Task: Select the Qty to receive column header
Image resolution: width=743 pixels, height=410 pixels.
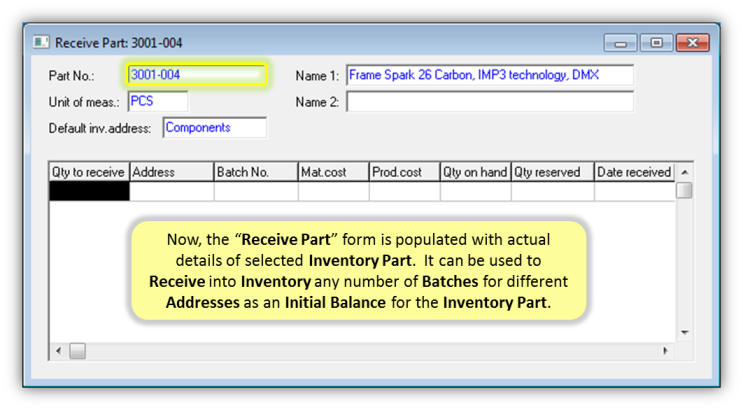Action: click(x=89, y=172)
